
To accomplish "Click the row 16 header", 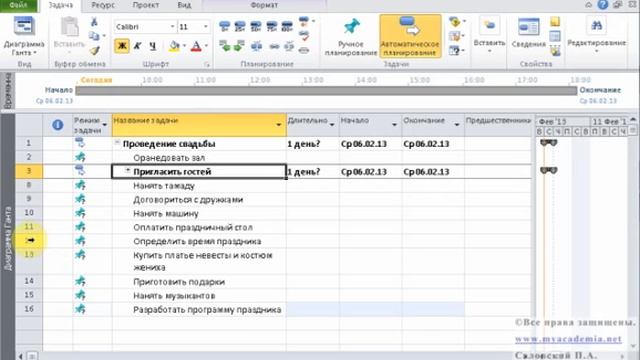I will pos(29,309).
